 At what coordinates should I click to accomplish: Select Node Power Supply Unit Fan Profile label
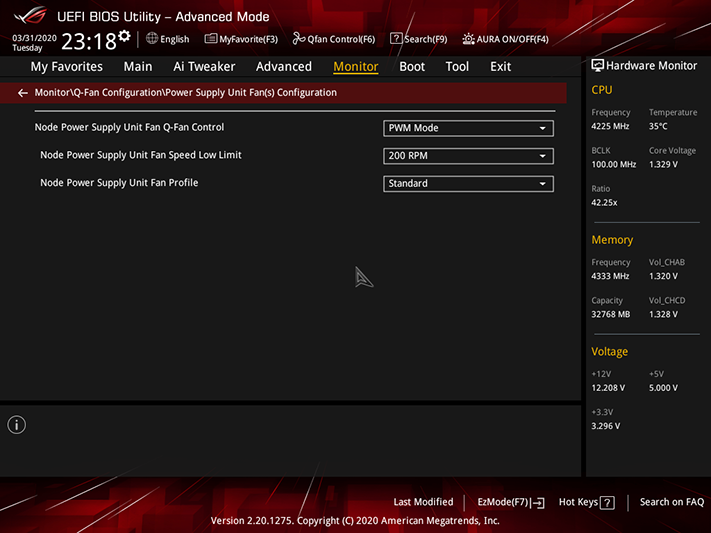click(x=119, y=183)
